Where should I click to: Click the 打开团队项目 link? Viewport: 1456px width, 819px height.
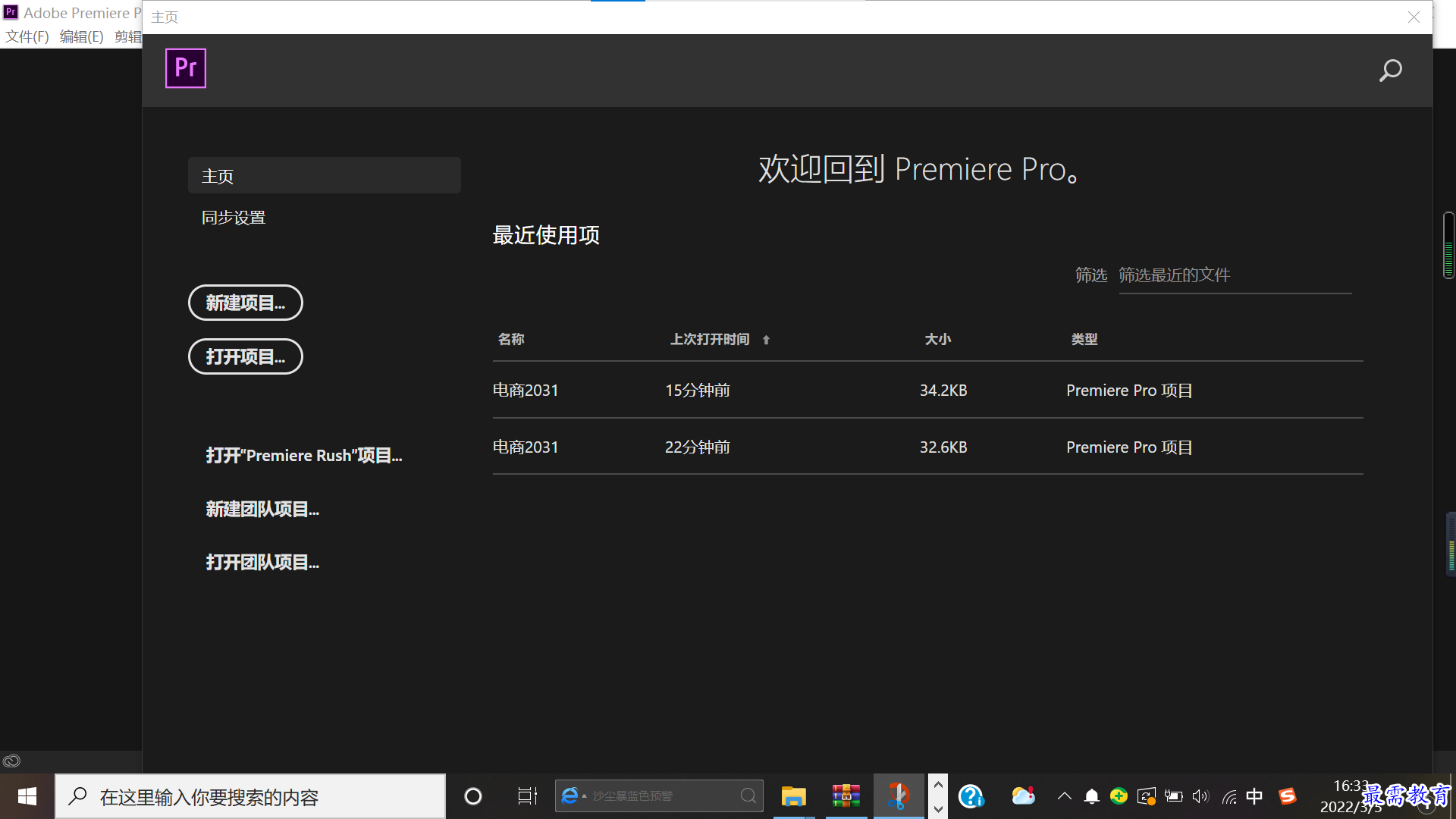(x=262, y=562)
